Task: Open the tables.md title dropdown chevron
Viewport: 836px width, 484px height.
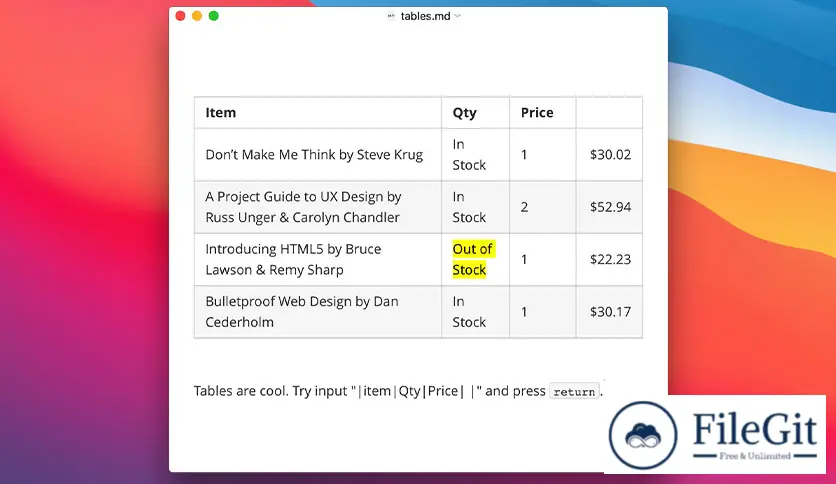Action: coord(457,16)
